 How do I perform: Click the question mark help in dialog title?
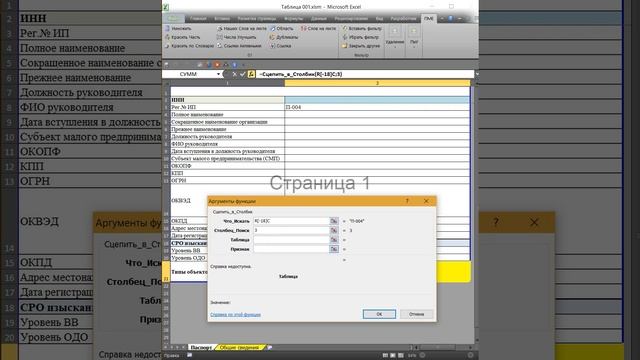(x=407, y=201)
